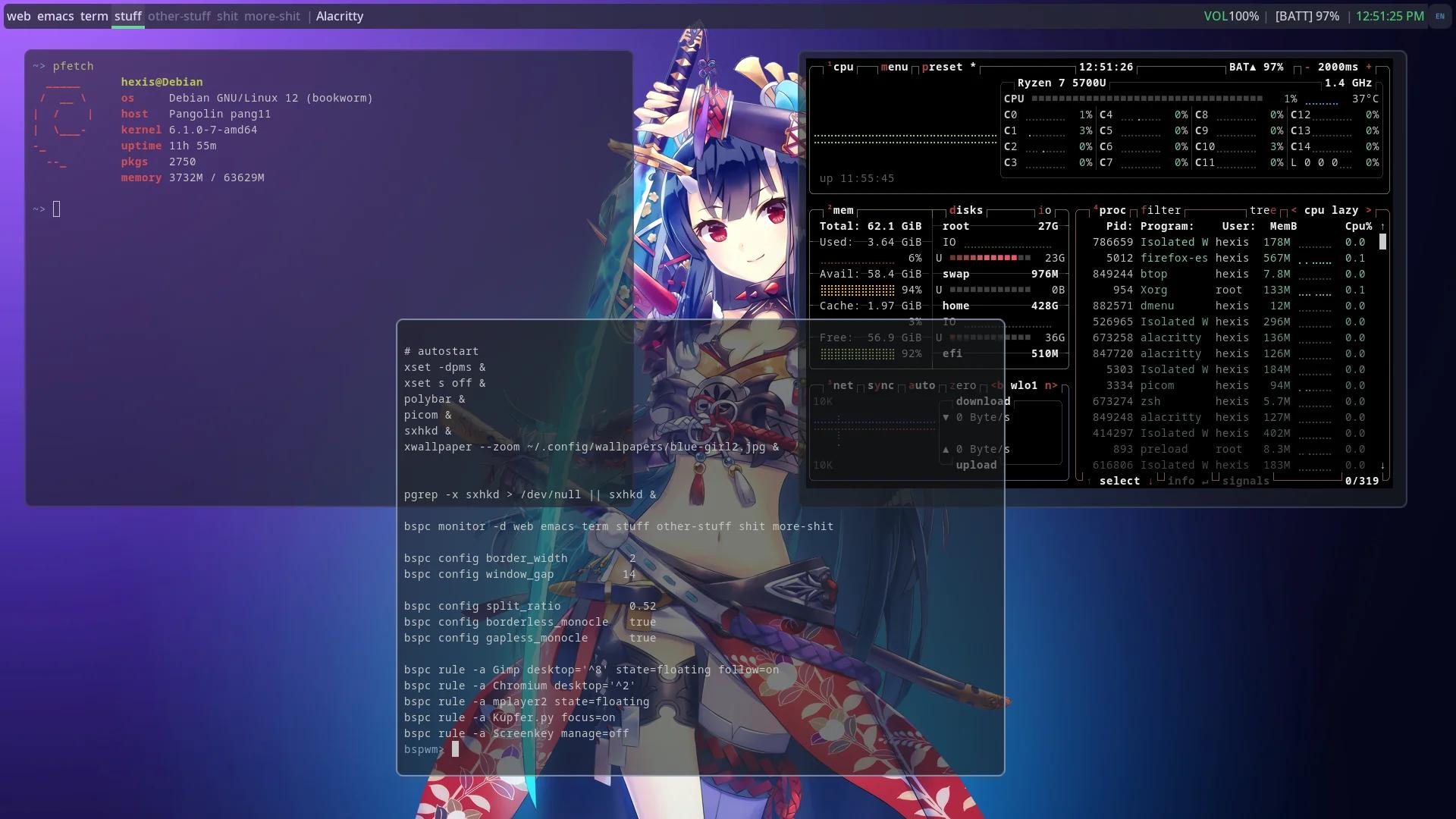Click the upload arrow in btop's net box

coord(946,449)
